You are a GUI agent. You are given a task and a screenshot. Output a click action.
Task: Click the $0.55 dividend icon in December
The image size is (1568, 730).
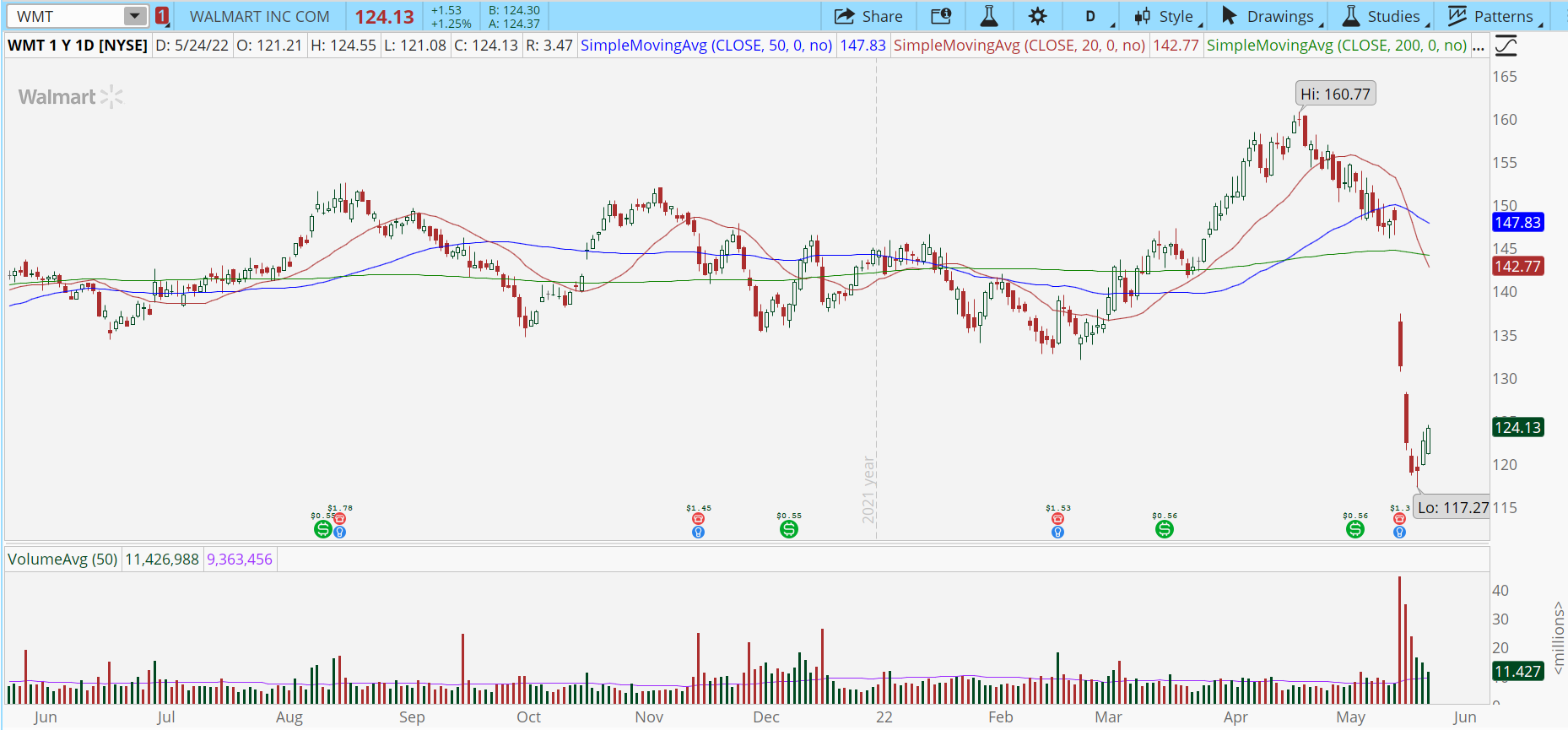(788, 529)
